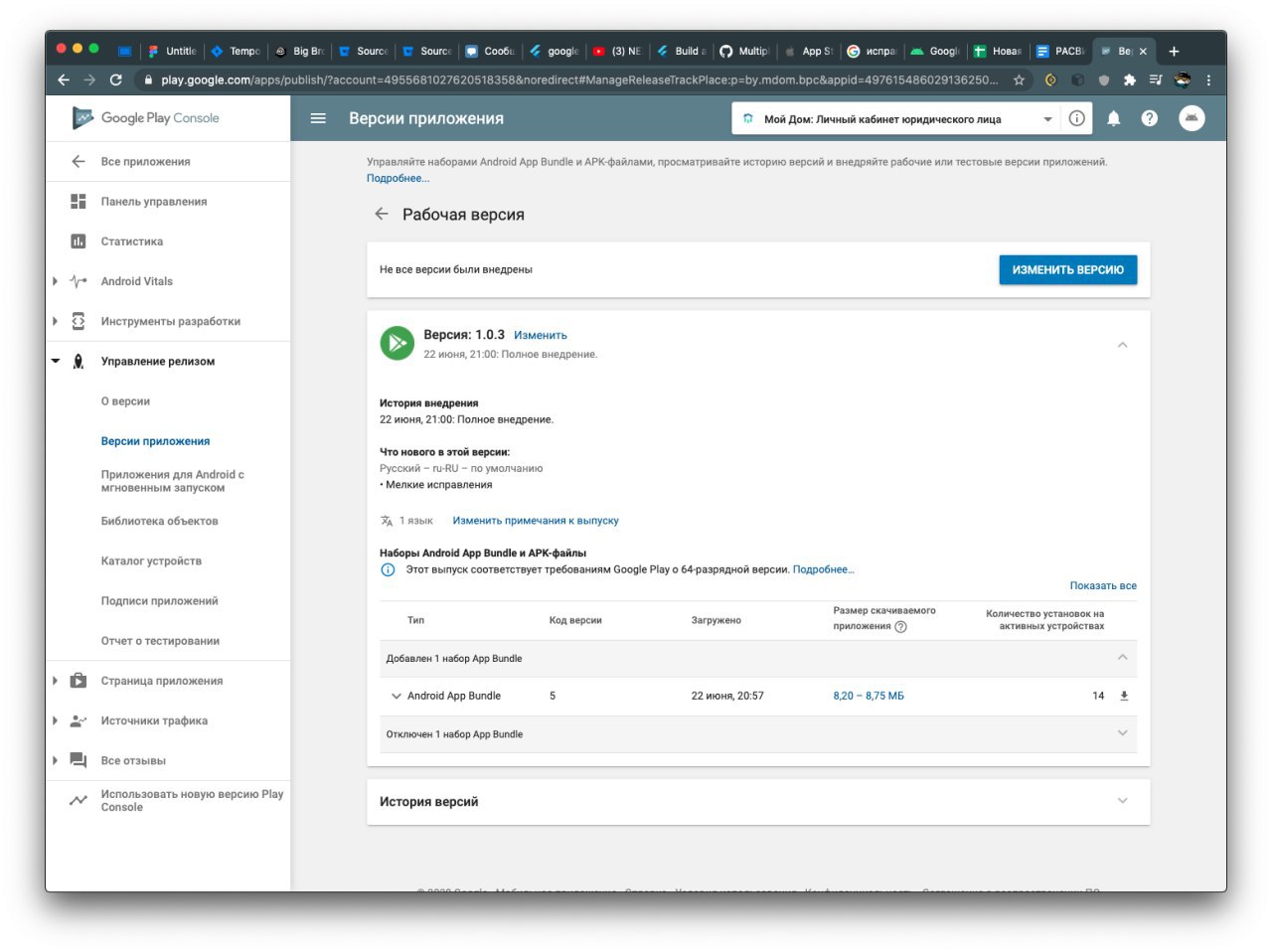Click the browser address bar
The width and height of the screenshot is (1272, 952).
tap(579, 79)
